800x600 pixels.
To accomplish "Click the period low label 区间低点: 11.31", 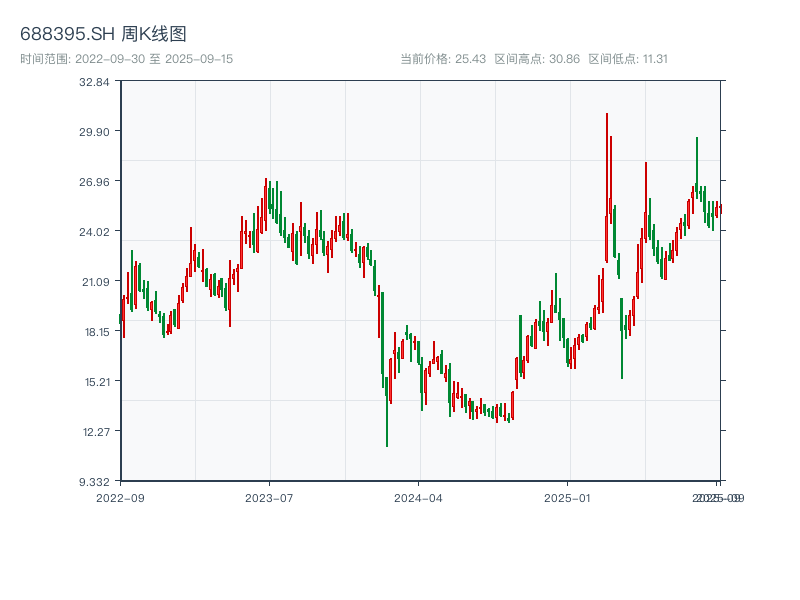I will click(x=628, y=59).
